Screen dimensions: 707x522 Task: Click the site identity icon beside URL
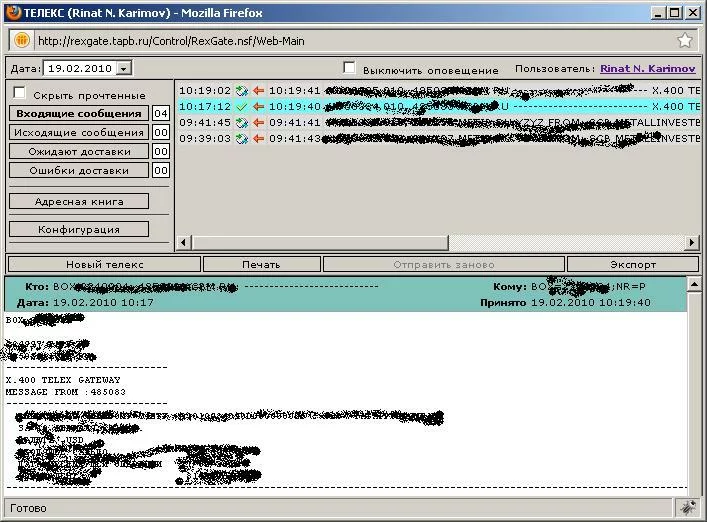click(21, 41)
